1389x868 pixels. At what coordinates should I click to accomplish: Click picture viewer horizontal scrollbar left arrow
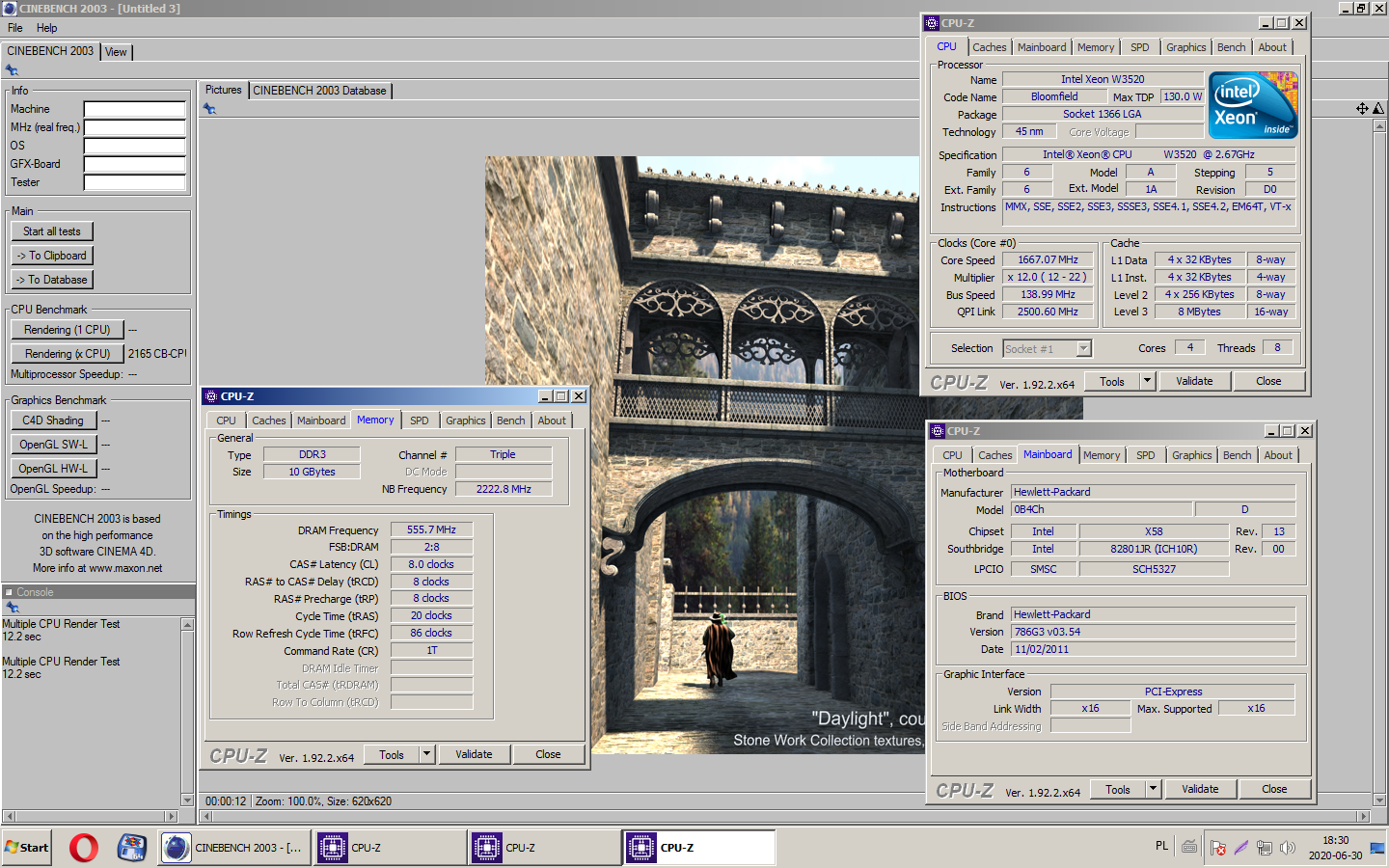click(x=205, y=816)
